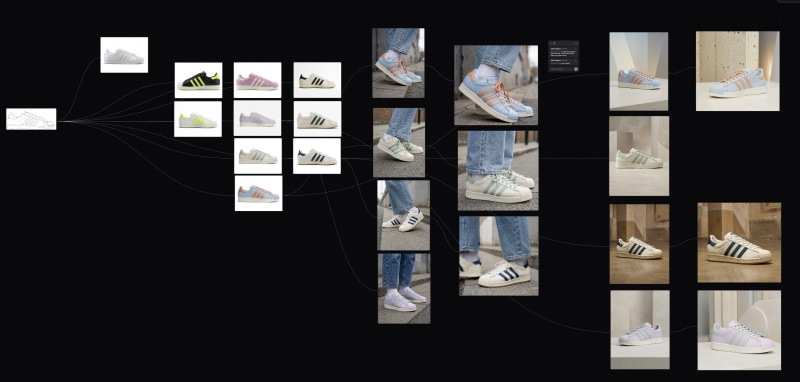
Task: Select the blue and orange sneaker product image
Action: coord(258,193)
